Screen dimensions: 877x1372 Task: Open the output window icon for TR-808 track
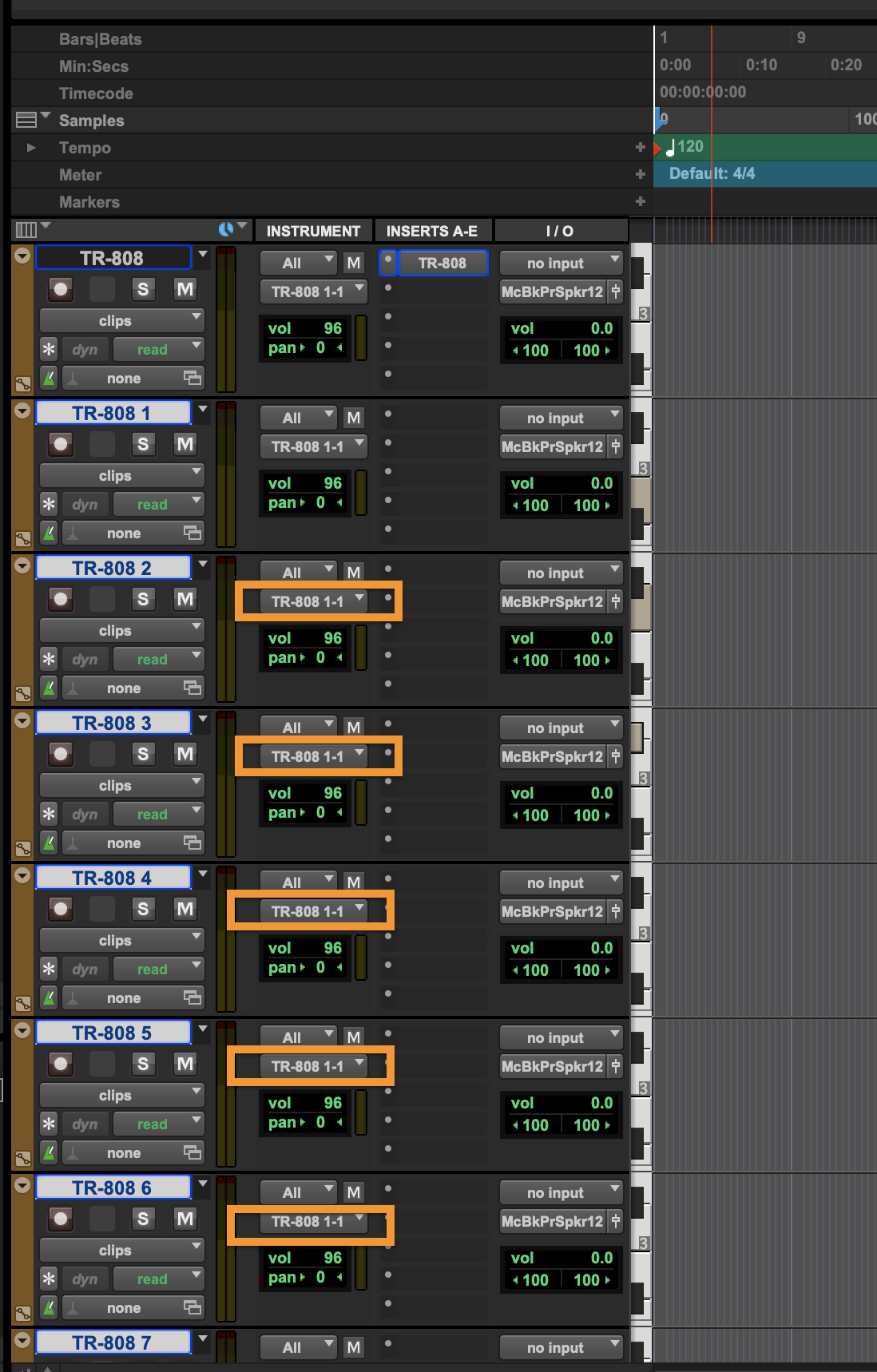coord(615,291)
